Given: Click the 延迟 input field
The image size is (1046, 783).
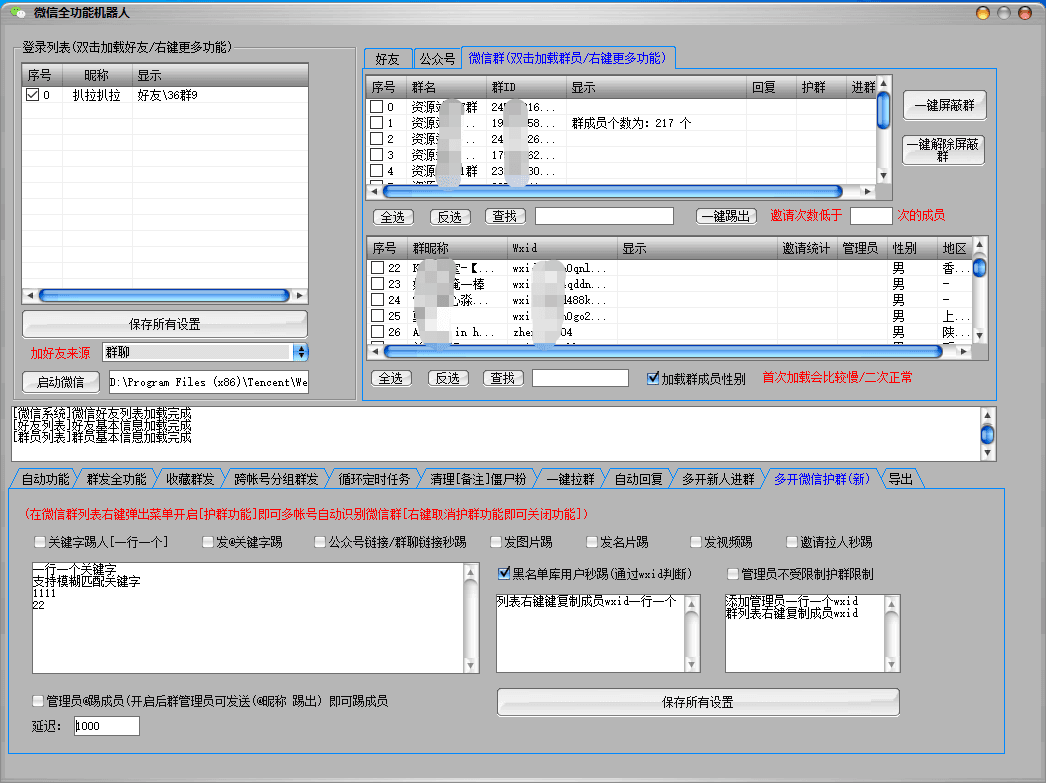Looking at the screenshot, I should click(106, 726).
